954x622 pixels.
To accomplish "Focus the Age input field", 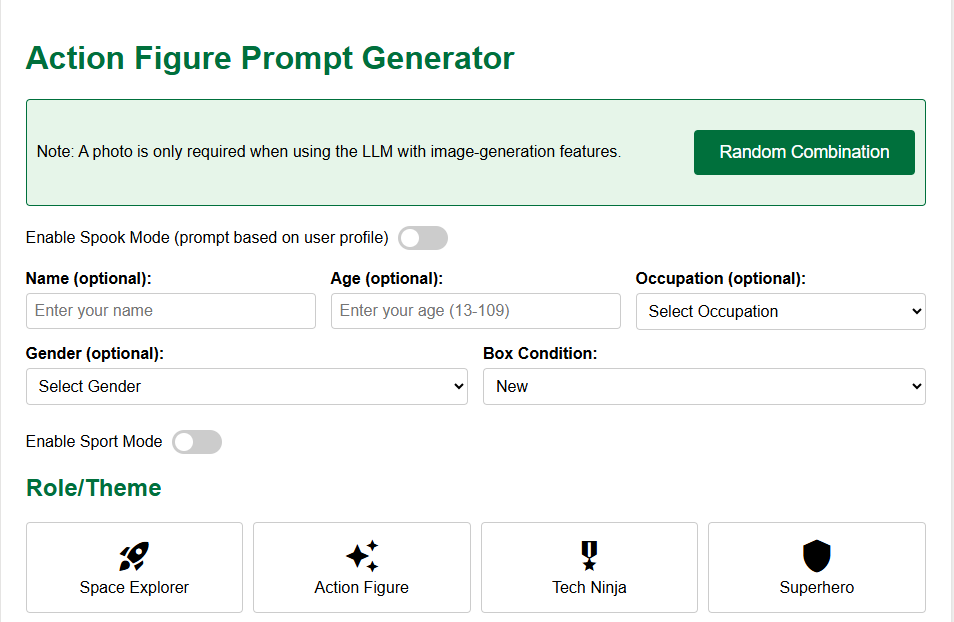I will click(x=475, y=311).
